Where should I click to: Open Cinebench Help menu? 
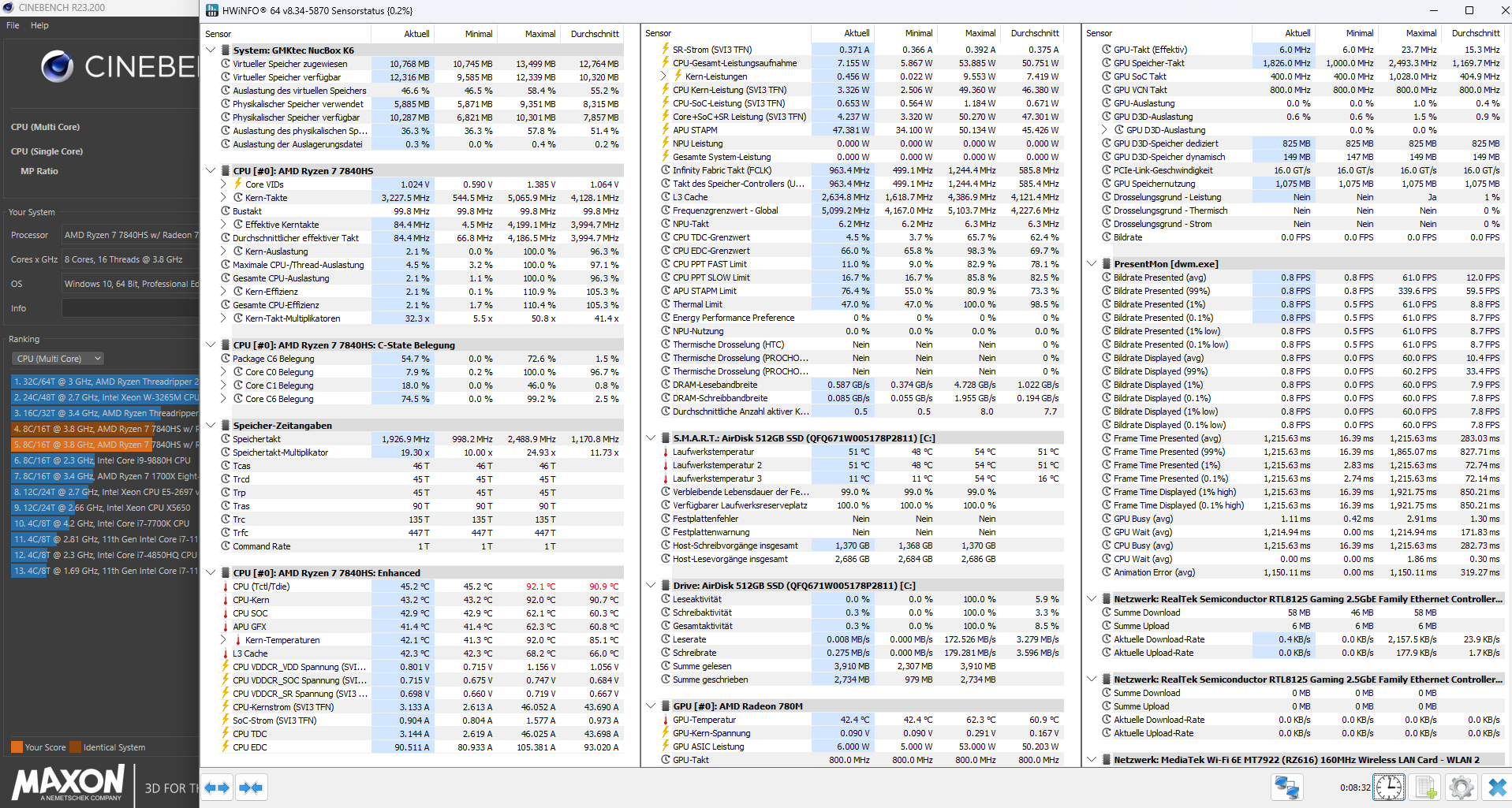pos(39,25)
